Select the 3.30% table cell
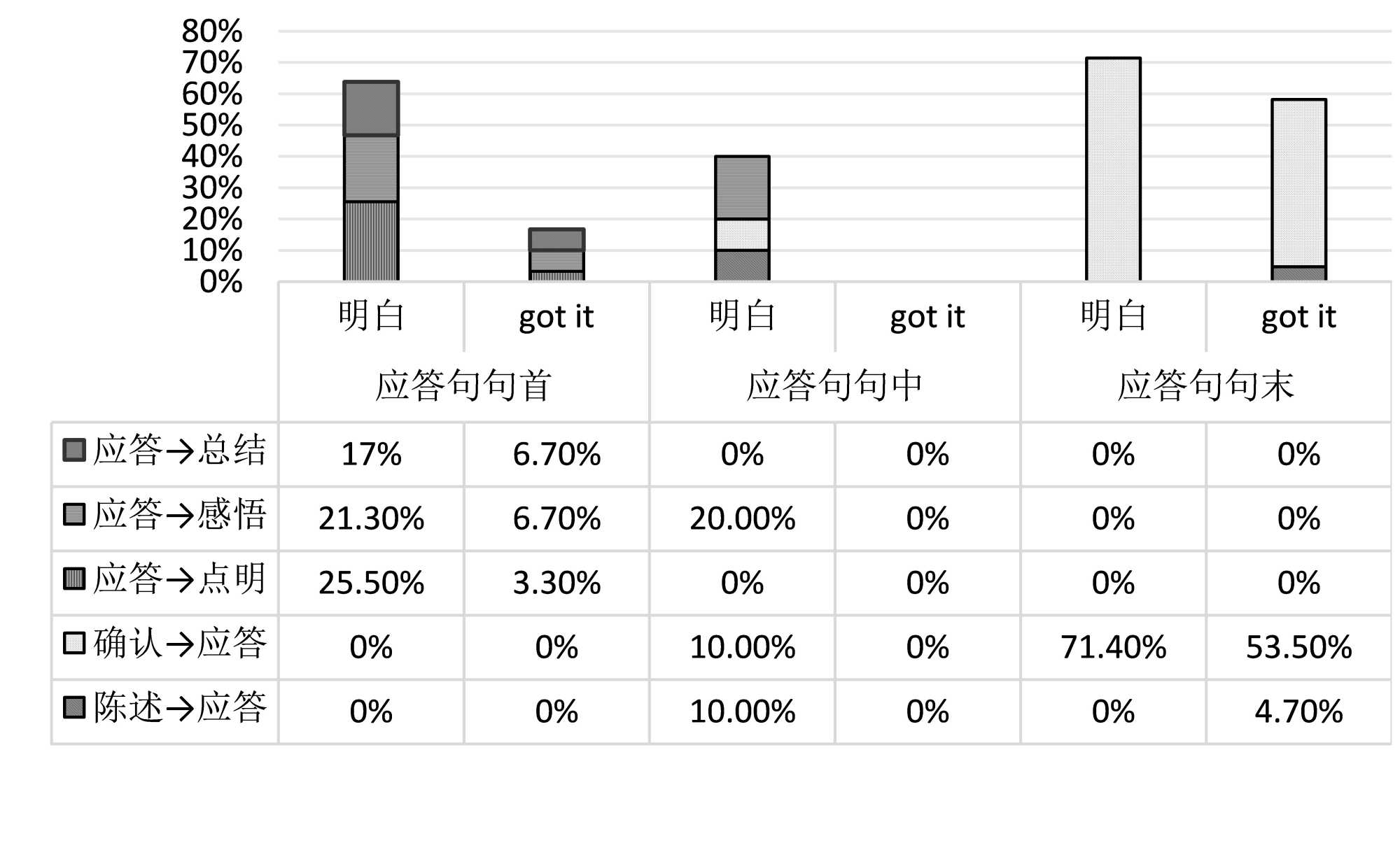This screenshot has width=1400, height=850. [x=556, y=583]
